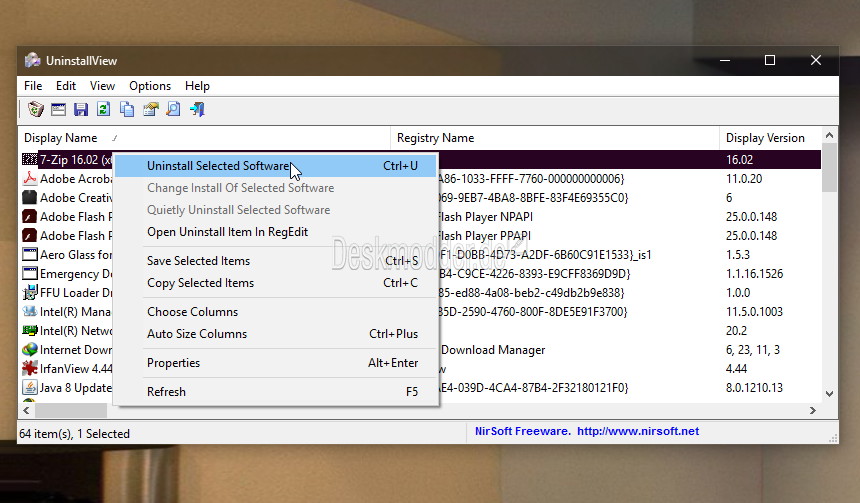This screenshot has width=860, height=503.
Task: Click the Copy Selected Items toolbar icon
Action: 127,109
